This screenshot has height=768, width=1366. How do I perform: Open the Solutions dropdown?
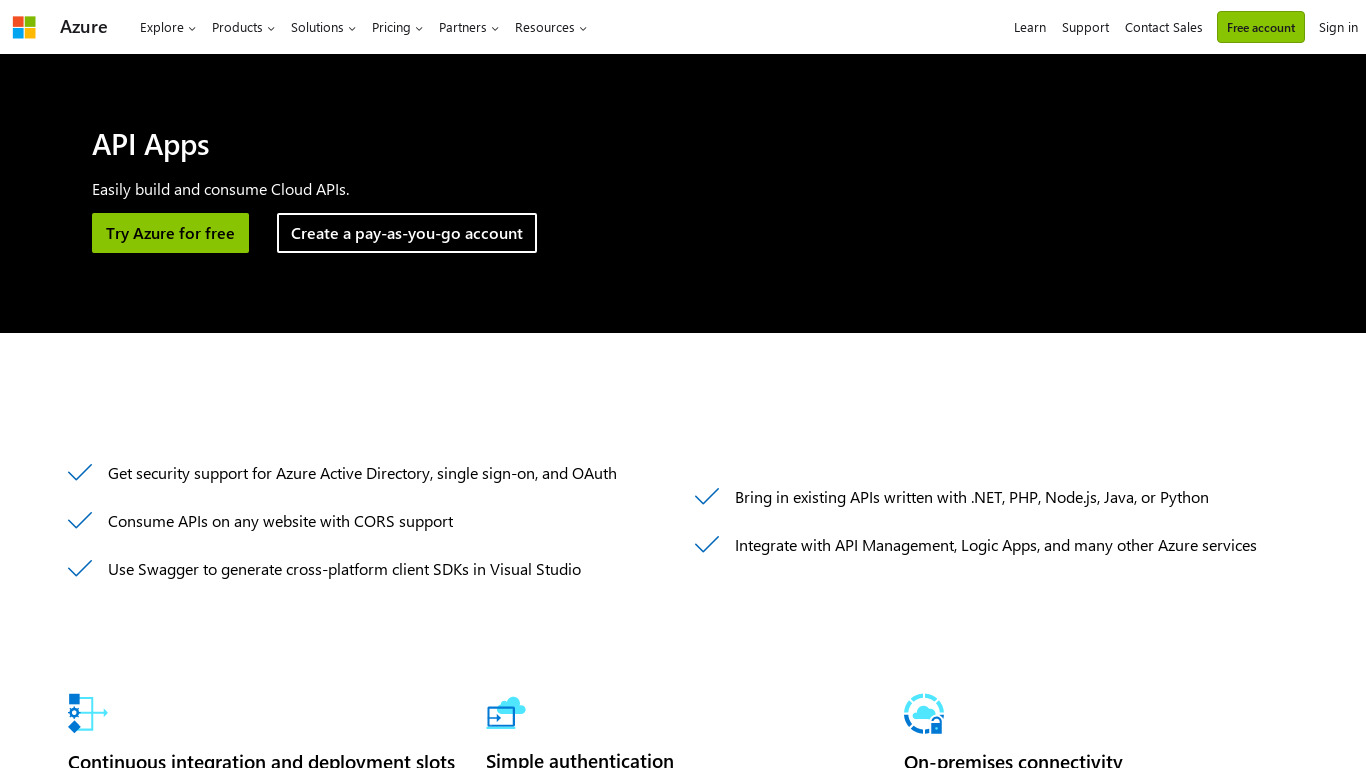coord(323,28)
